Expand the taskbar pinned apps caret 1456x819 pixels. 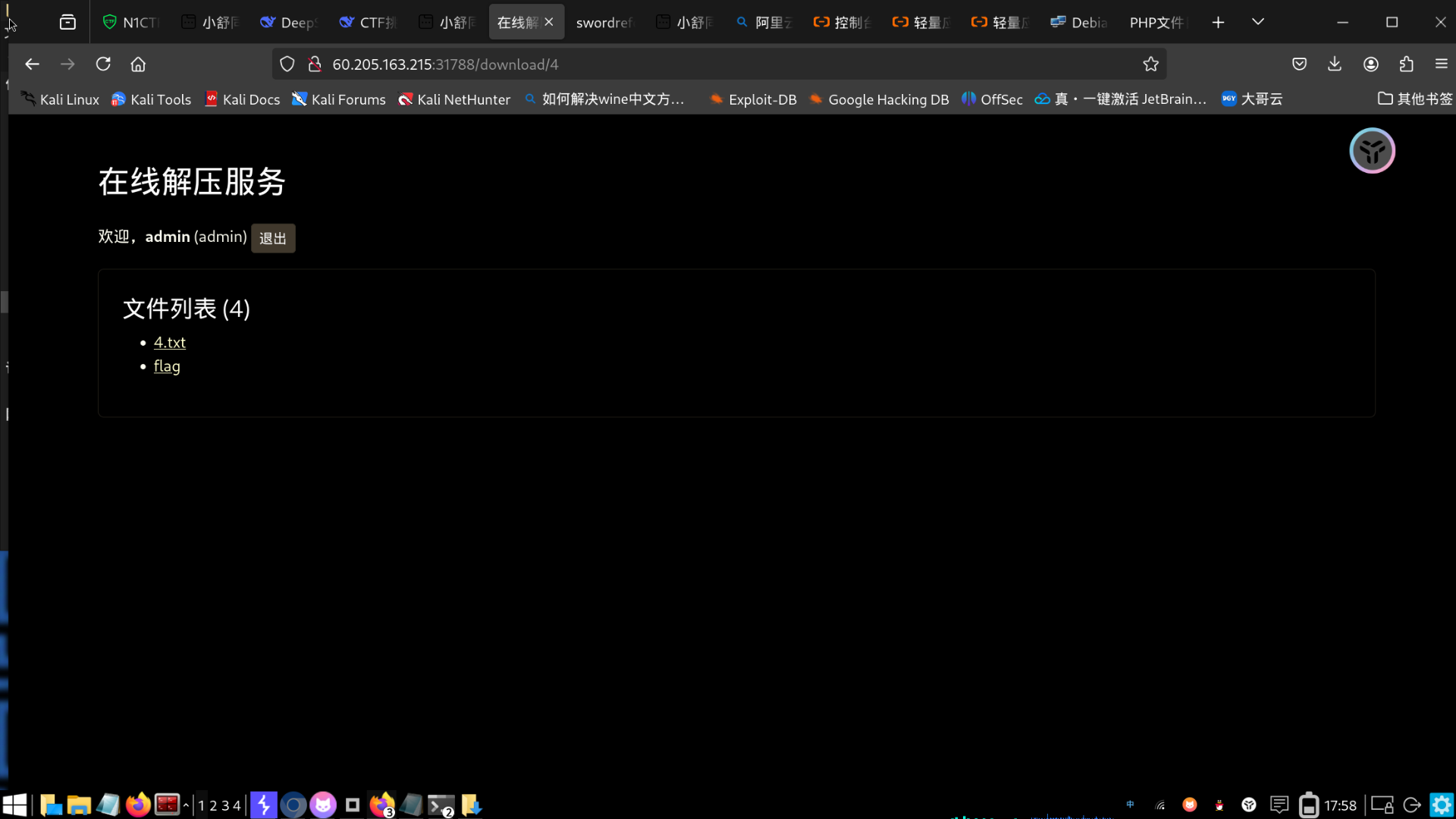click(x=186, y=805)
